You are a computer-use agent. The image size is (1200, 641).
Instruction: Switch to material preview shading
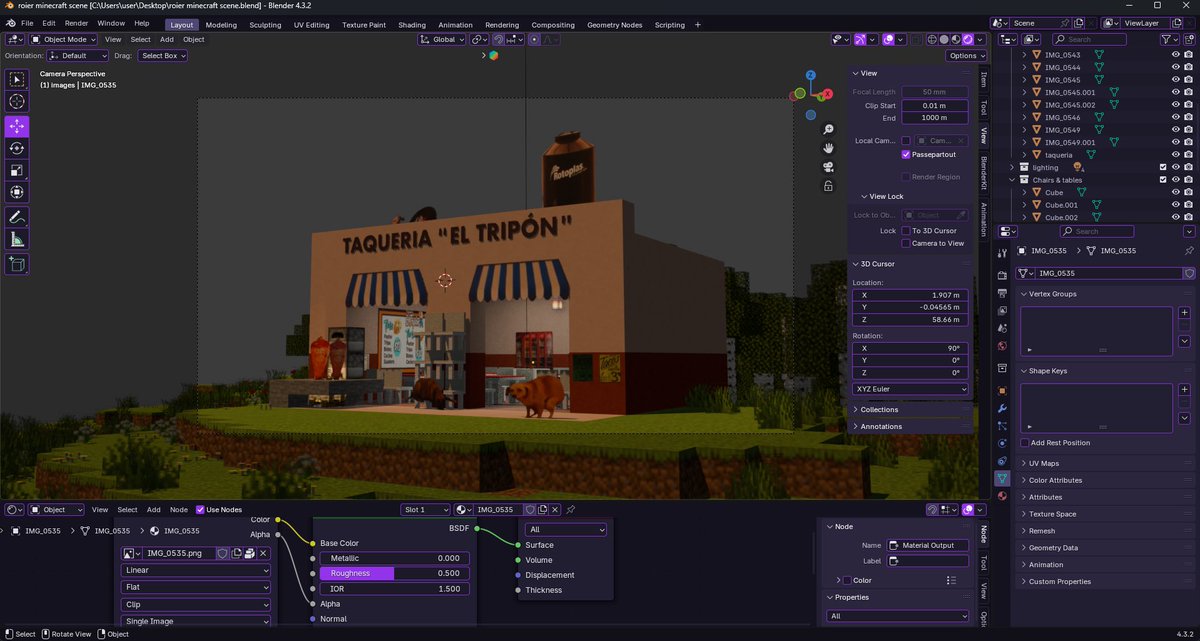tap(958, 39)
